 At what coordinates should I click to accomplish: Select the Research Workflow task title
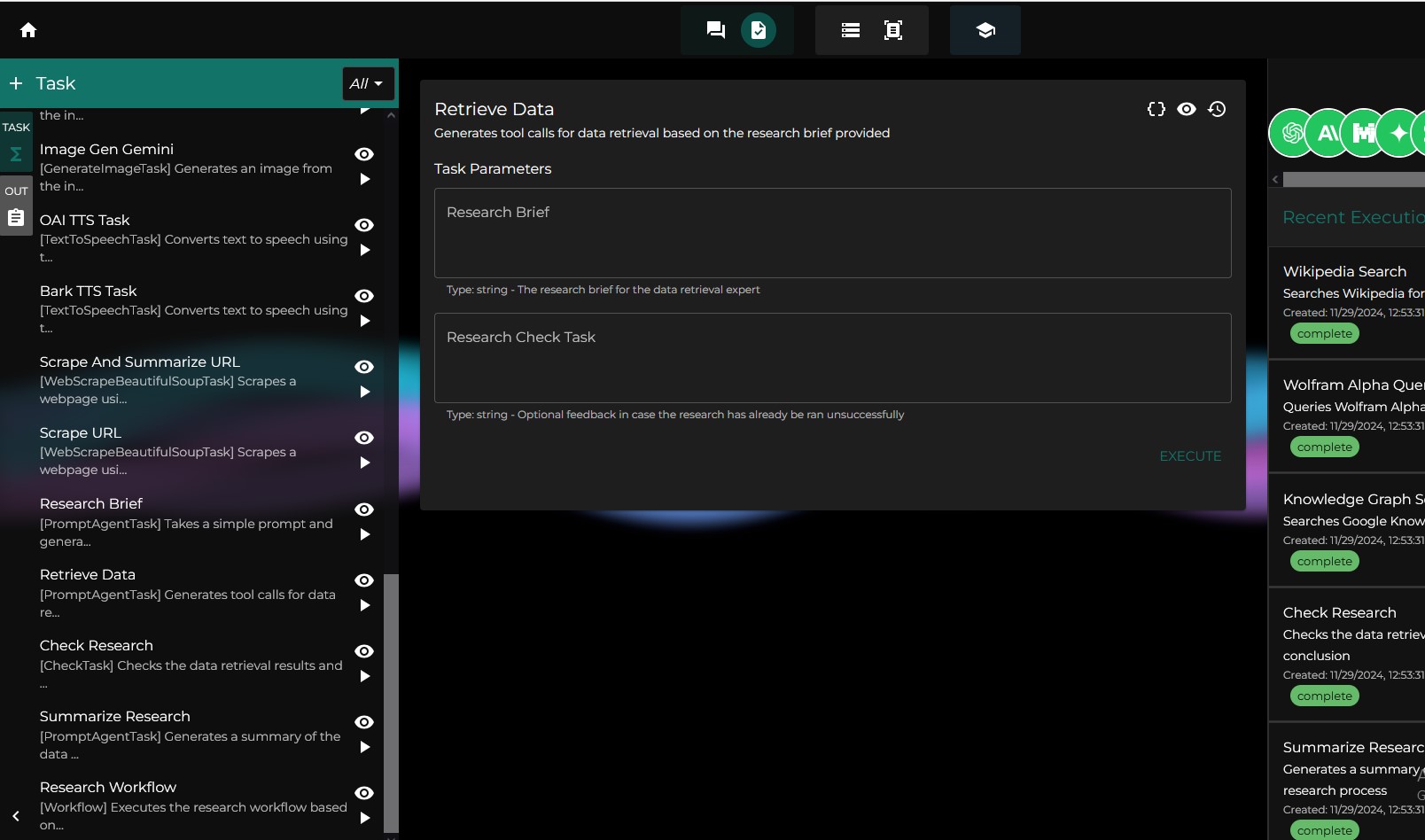point(108,787)
